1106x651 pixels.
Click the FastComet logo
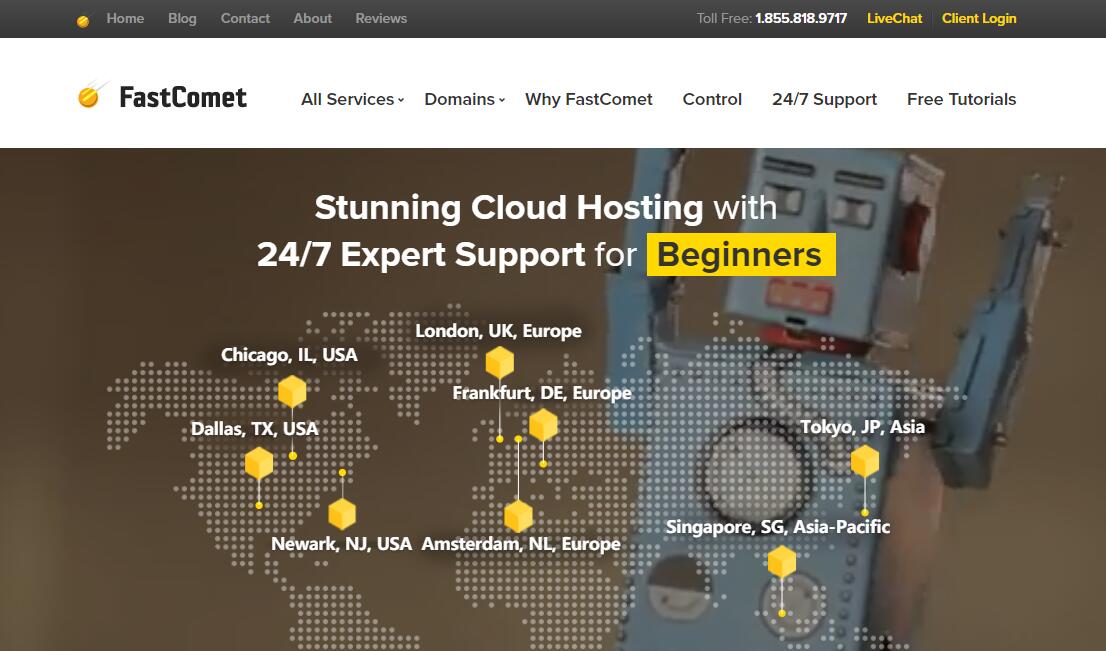[162, 97]
